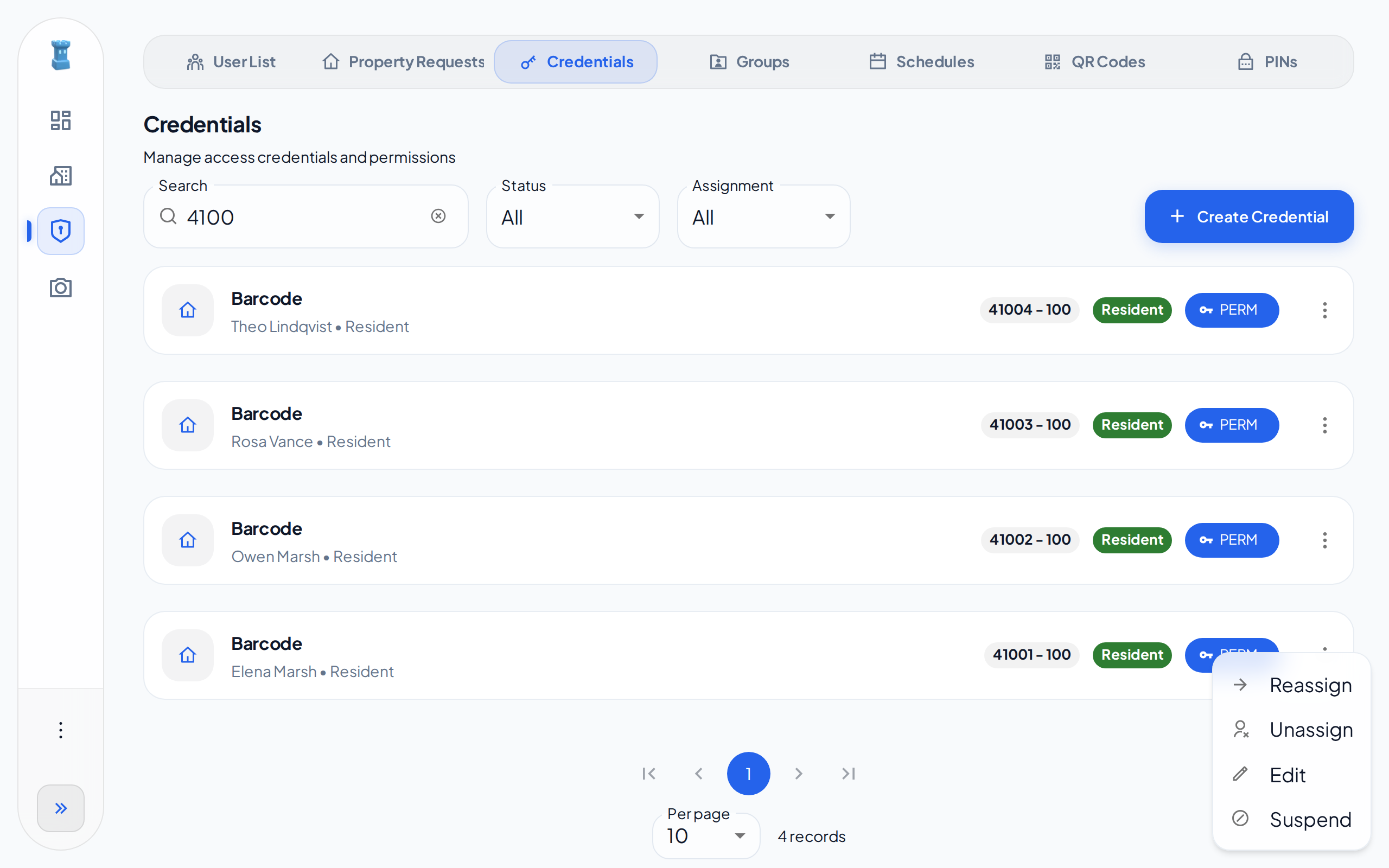Open the camera icon in the sidebar
1389x868 pixels.
(61, 288)
